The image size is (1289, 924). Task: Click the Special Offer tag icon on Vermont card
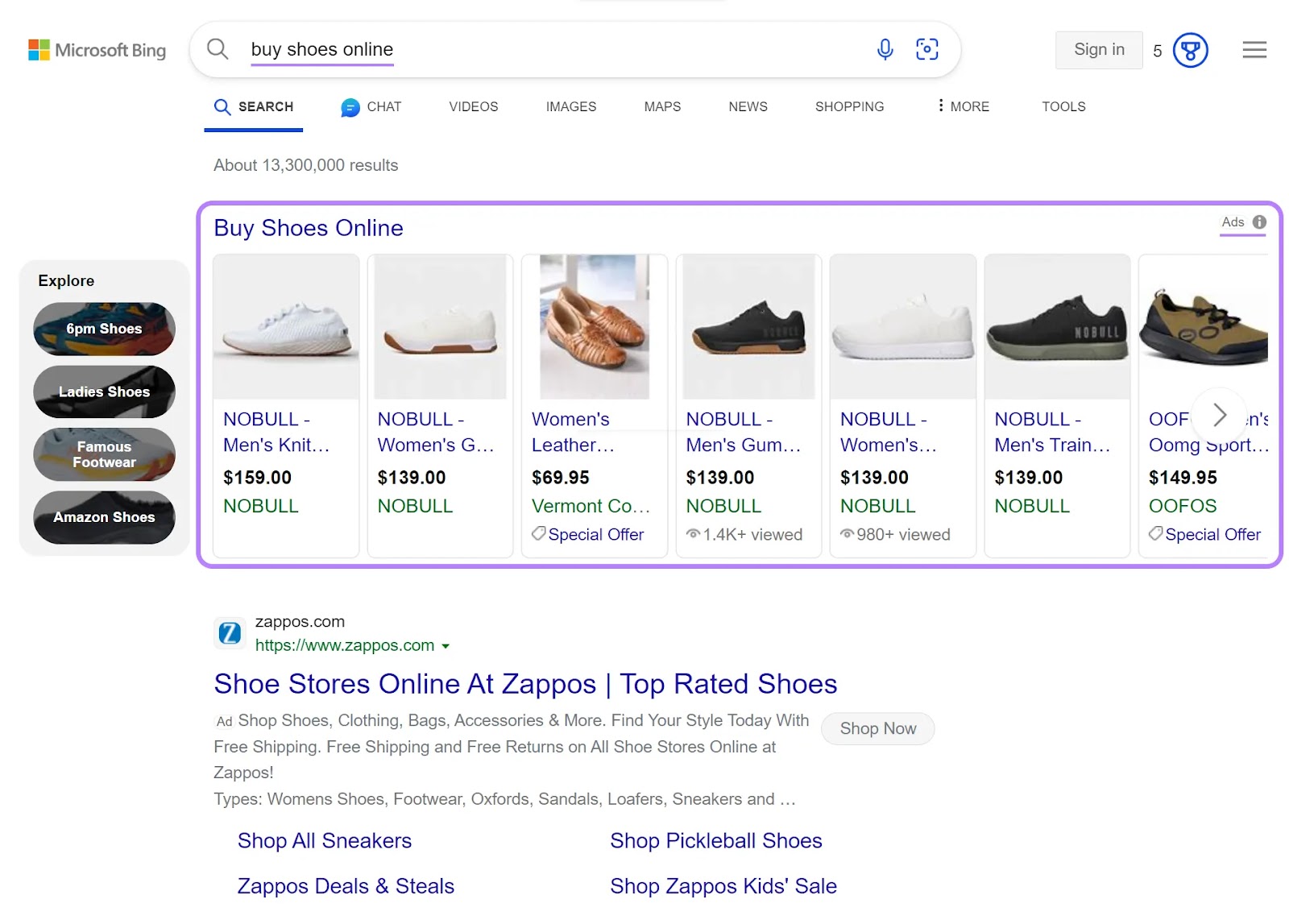click(538, 534)
